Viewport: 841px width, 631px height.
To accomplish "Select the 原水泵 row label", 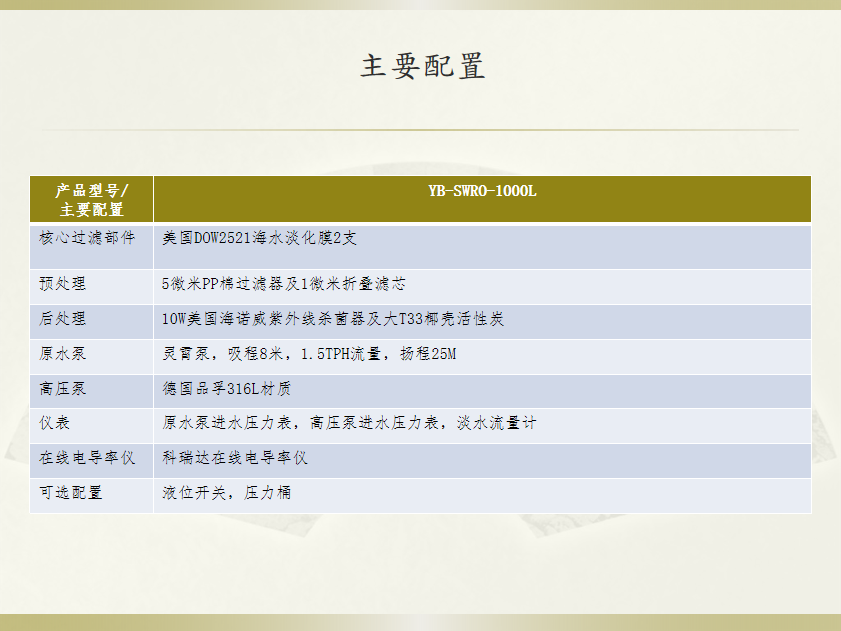I will tap(63, 354).
